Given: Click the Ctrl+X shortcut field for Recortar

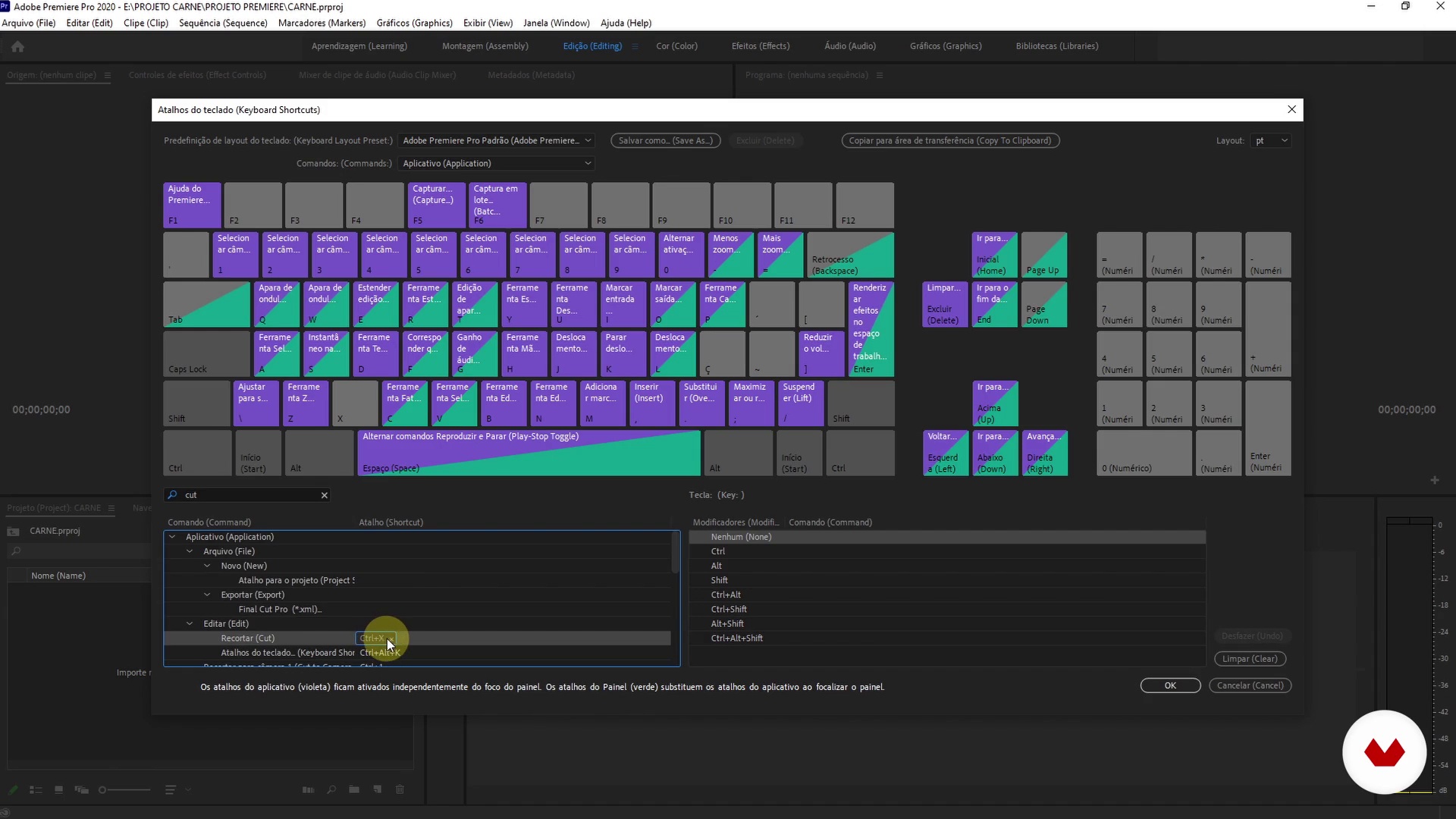Looking at the screenshot, I should [x=375, y=639].
